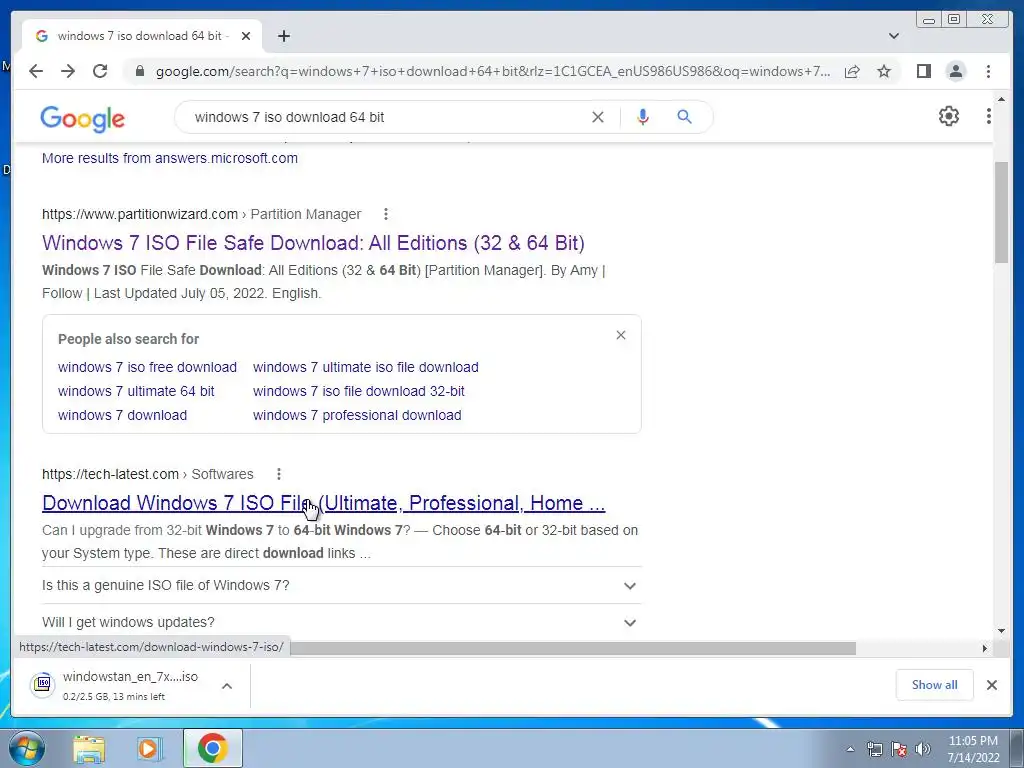
Task: Click the browser address bar URL
Action: tap(493, 71)
